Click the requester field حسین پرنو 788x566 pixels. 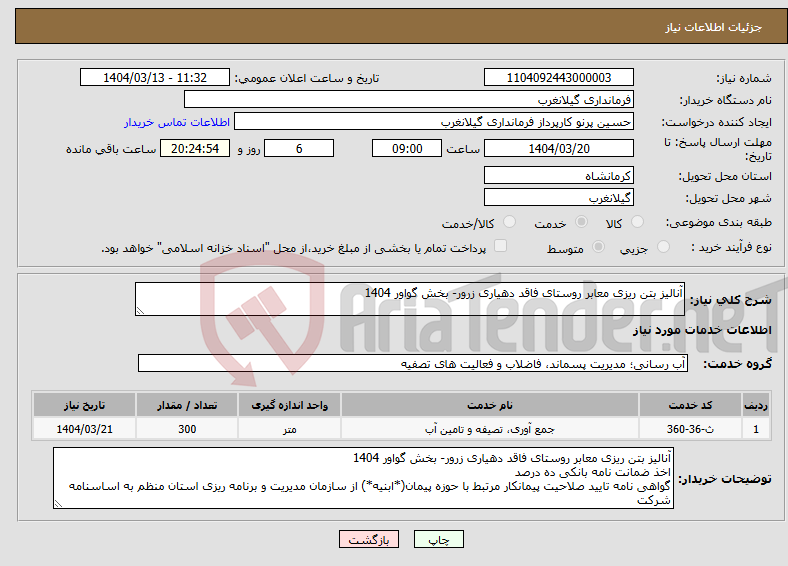pos(434,122)
